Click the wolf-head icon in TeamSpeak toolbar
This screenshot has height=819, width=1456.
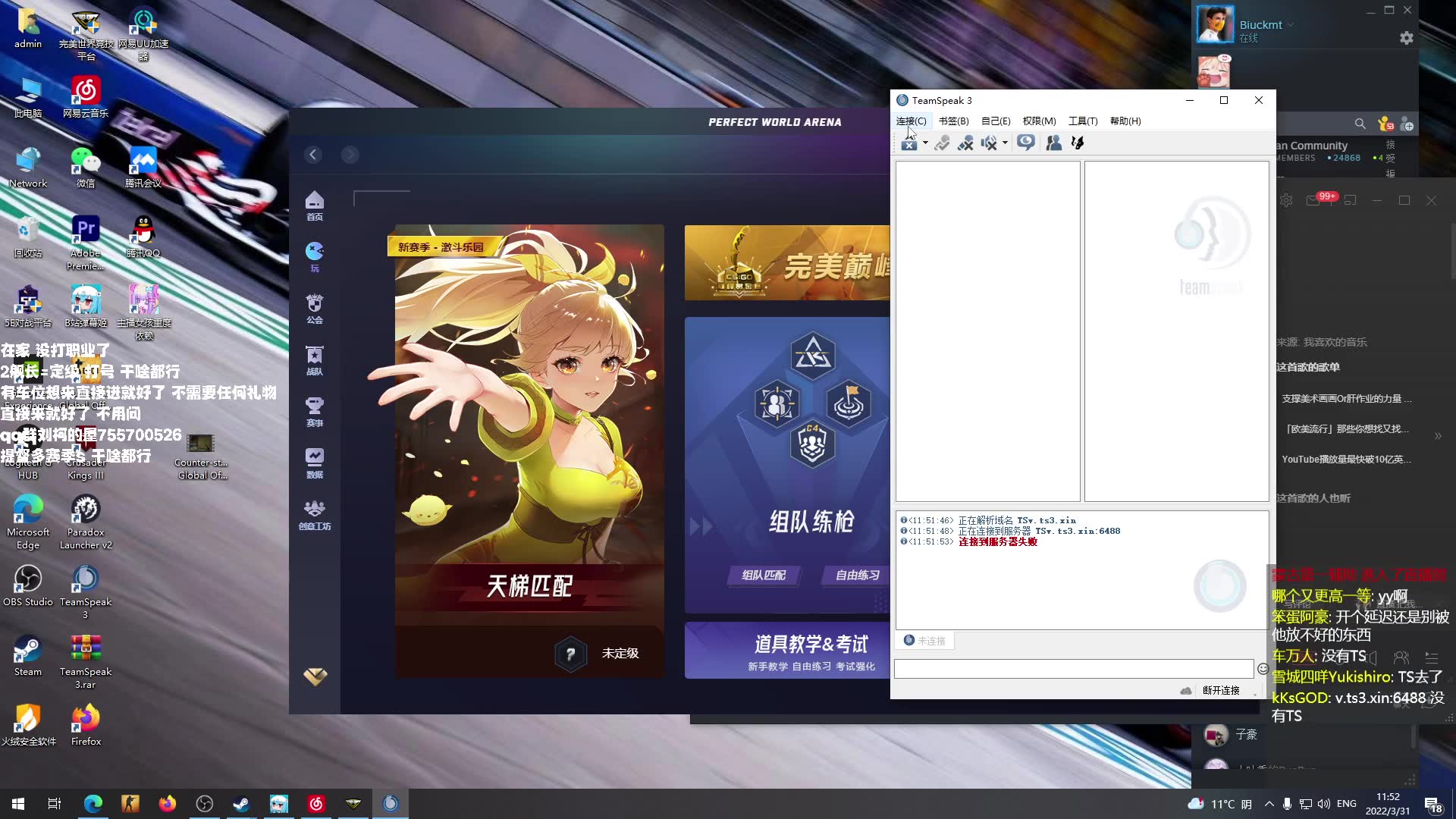[1078, 143]
